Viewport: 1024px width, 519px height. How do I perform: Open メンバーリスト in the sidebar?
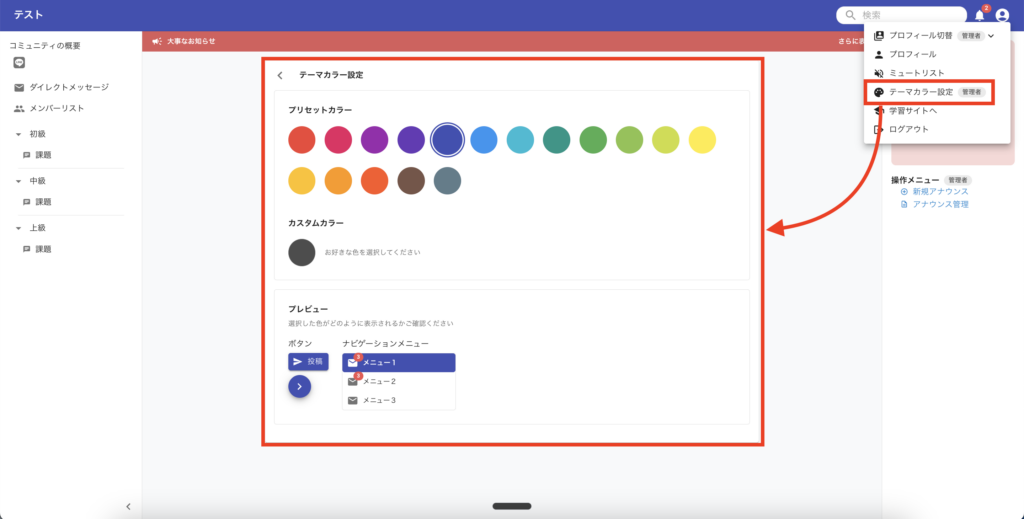pos(57,109)
